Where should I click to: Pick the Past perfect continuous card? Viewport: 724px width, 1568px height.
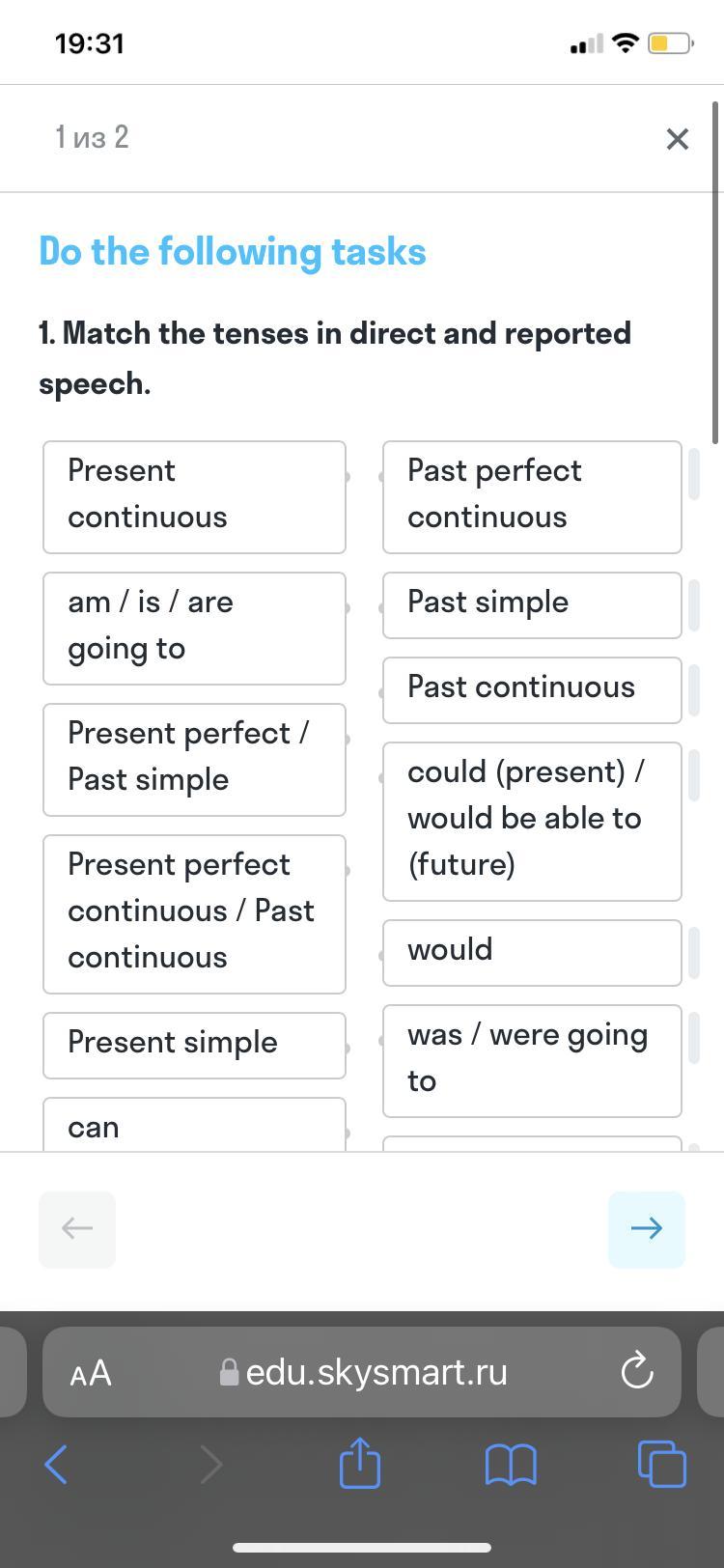click(x=532, y=497)
